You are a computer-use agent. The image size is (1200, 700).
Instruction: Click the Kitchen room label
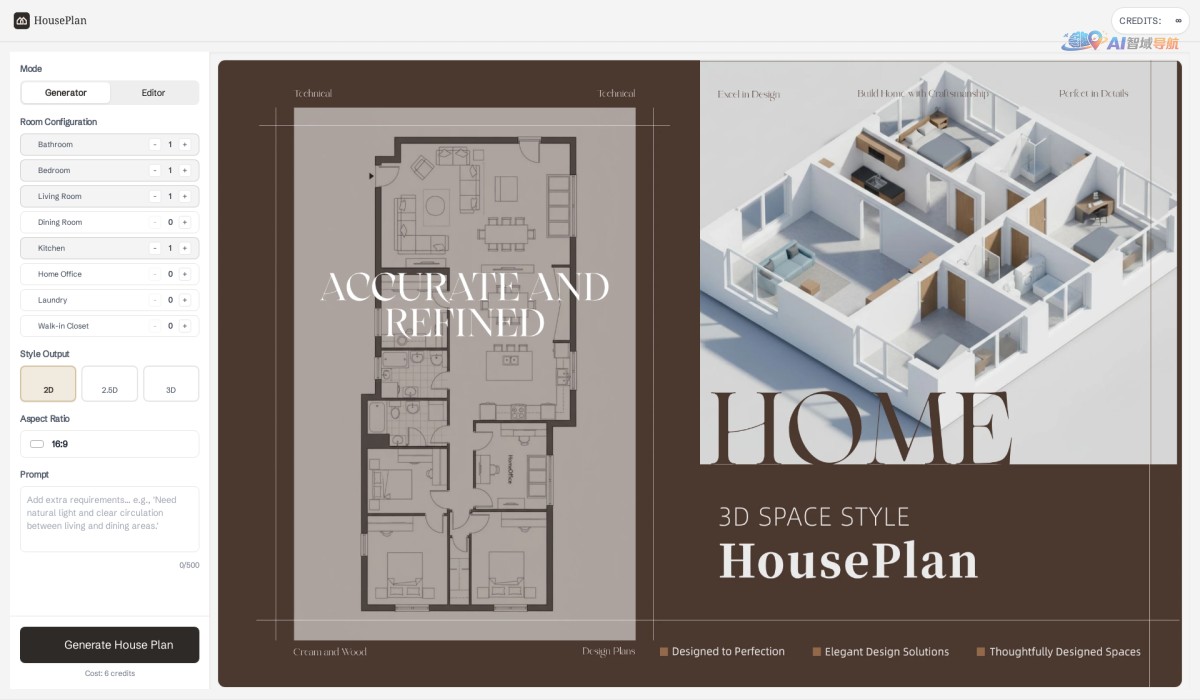click(52, 248)
